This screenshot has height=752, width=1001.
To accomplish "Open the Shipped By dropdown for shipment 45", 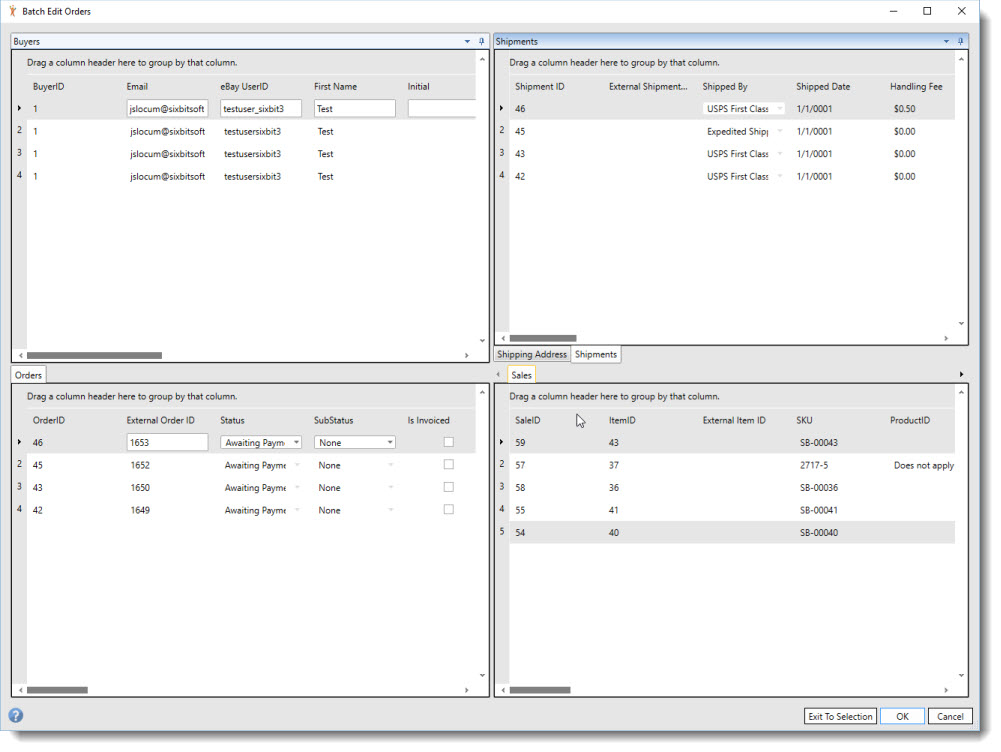I will click(x=779, y=132).
